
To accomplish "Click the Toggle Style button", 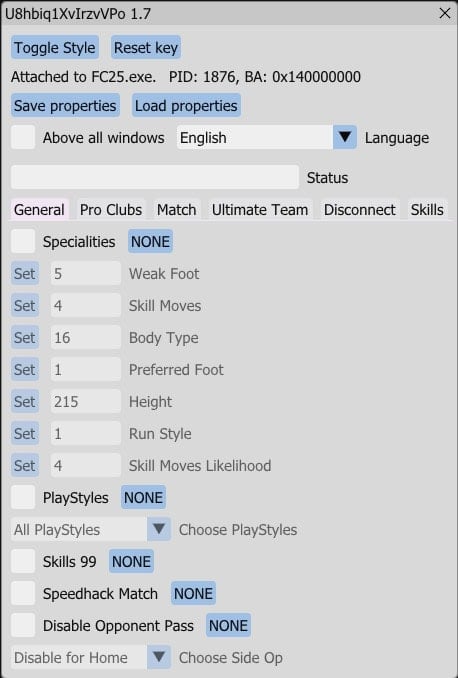I will point(54,48).
